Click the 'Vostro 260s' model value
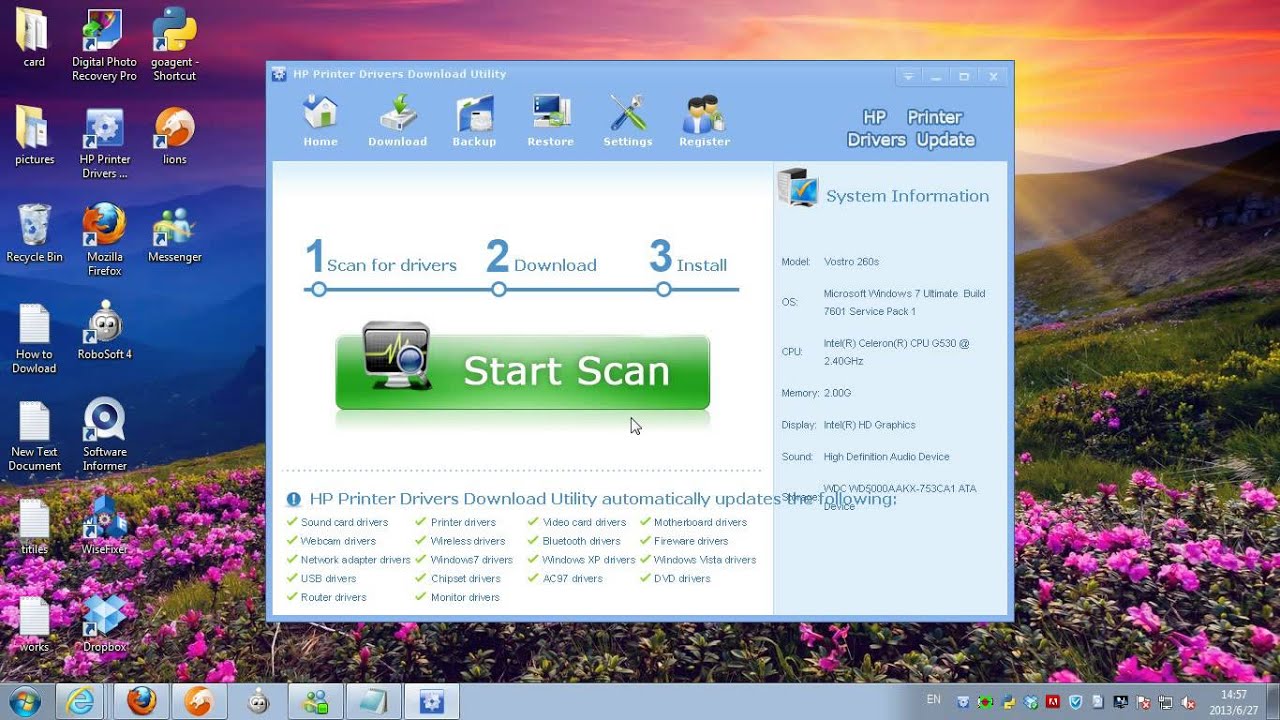The height and width of the screenshot is (720, 1280). [x=851, y=262]
